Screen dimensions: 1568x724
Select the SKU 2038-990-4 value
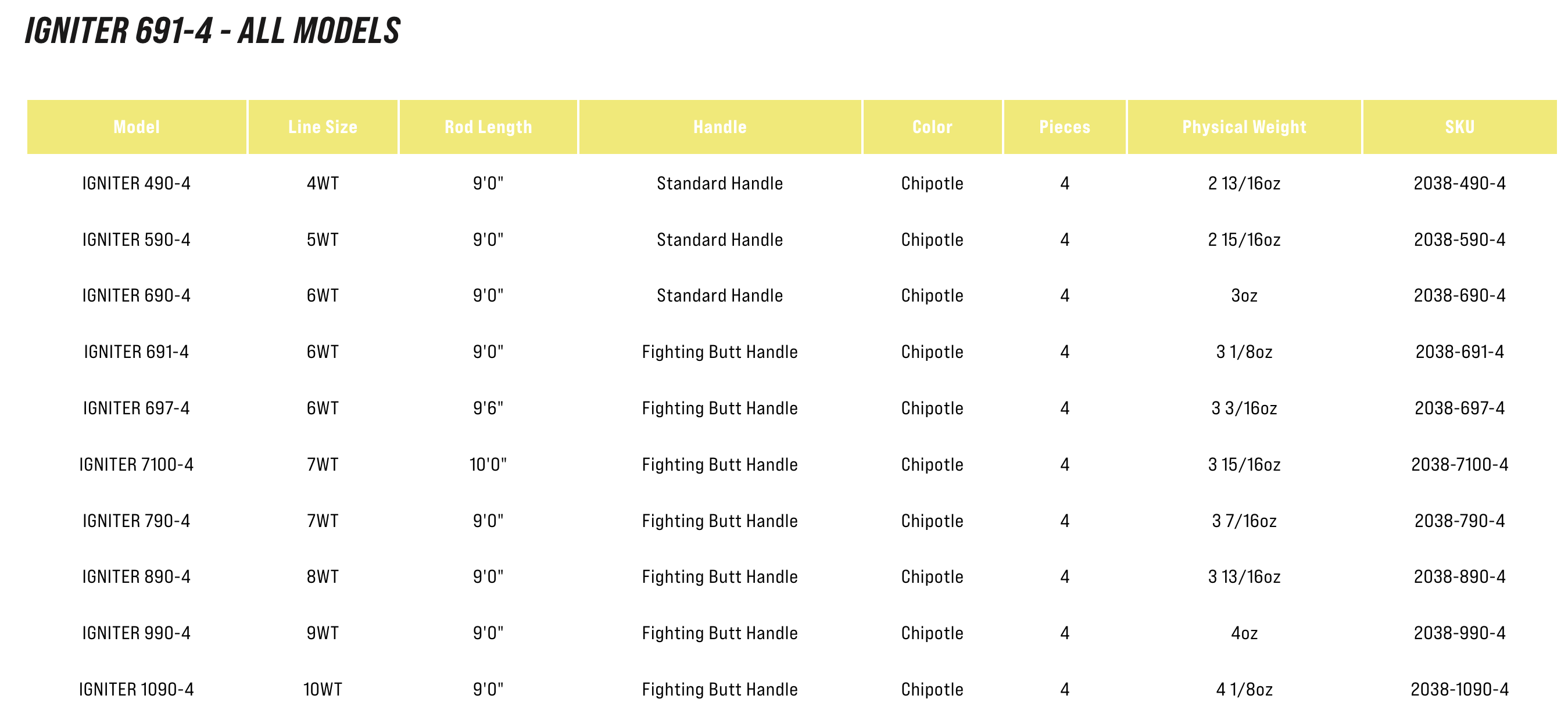pyautogui.click(x=1459, y=633)
